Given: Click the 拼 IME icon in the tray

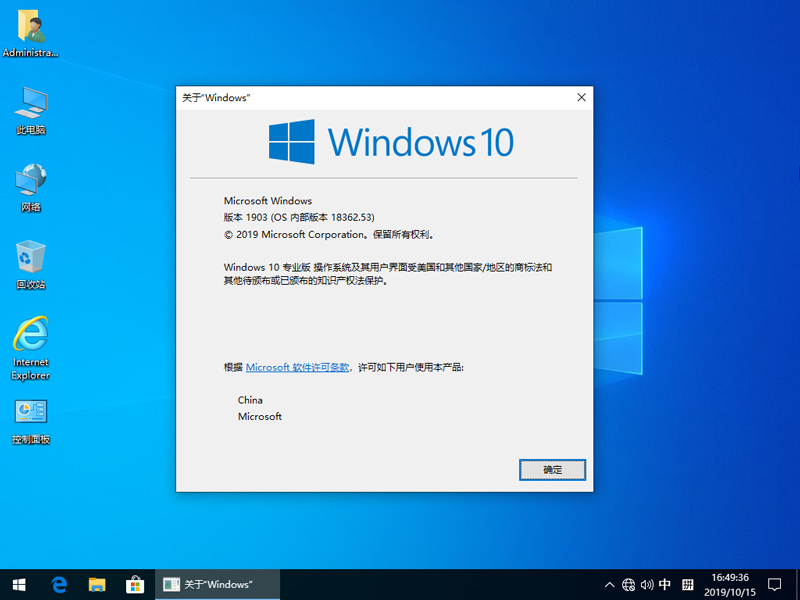Looking at the screenshot, I should tap(688, 584).
